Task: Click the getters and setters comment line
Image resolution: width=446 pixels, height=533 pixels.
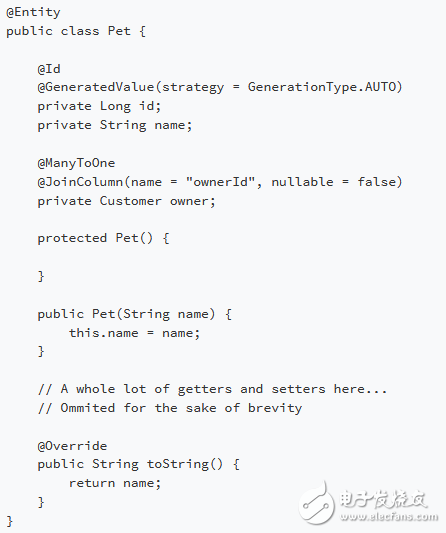Action: tap(212, 389)
